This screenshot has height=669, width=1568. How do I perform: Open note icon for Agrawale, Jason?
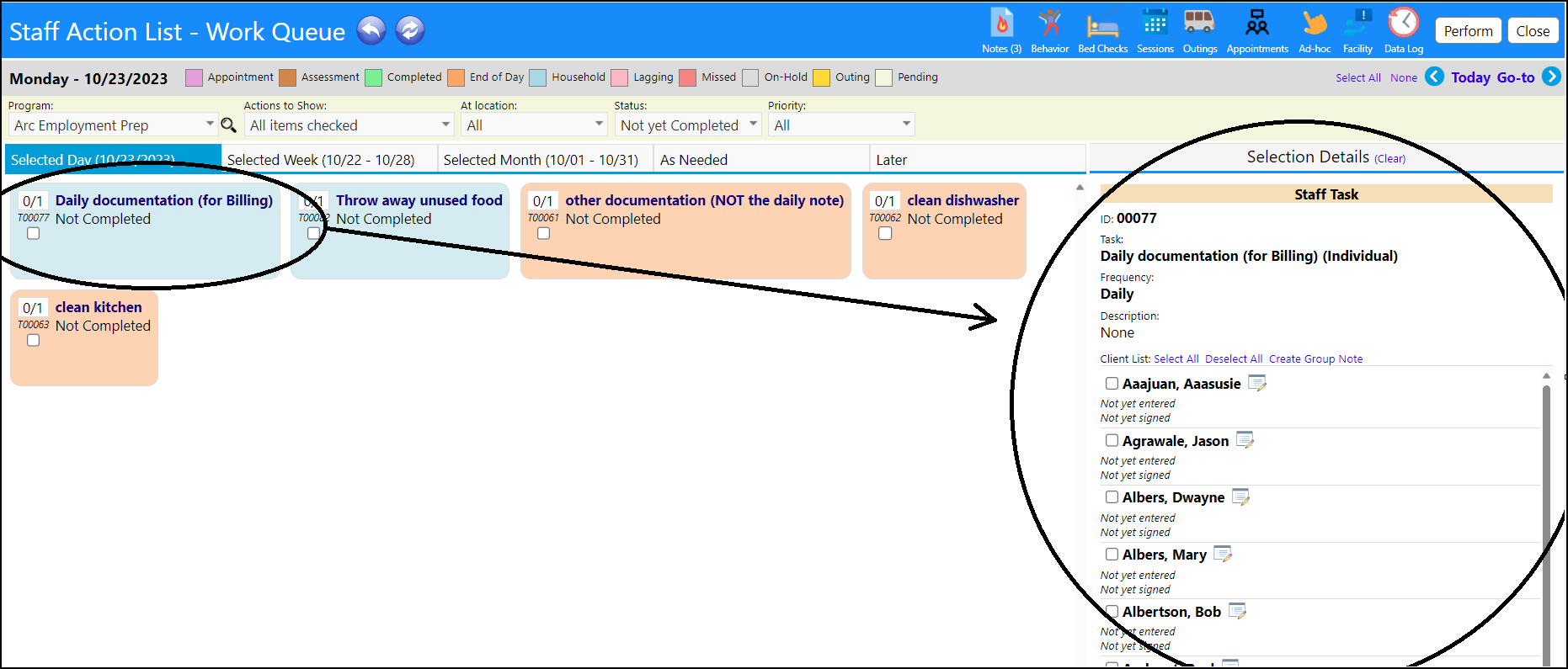pos(1245,440)
